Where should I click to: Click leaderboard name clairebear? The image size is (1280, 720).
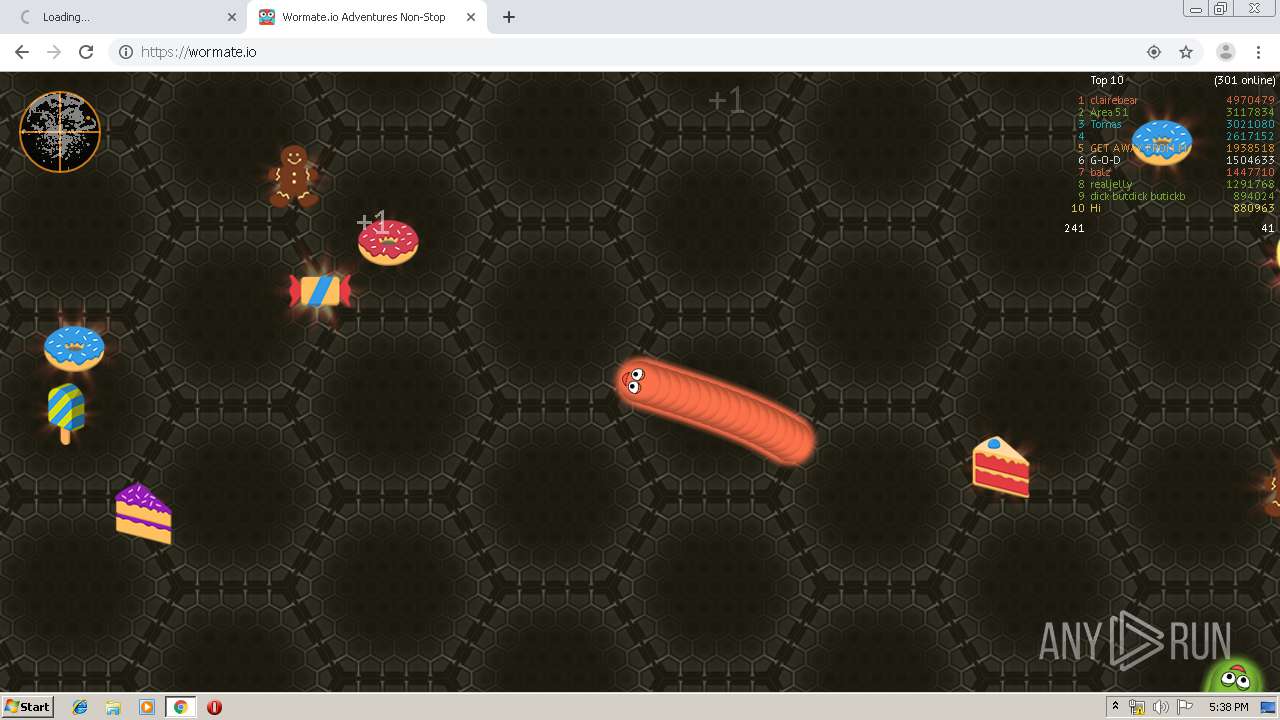click(x=1114, y=100)
